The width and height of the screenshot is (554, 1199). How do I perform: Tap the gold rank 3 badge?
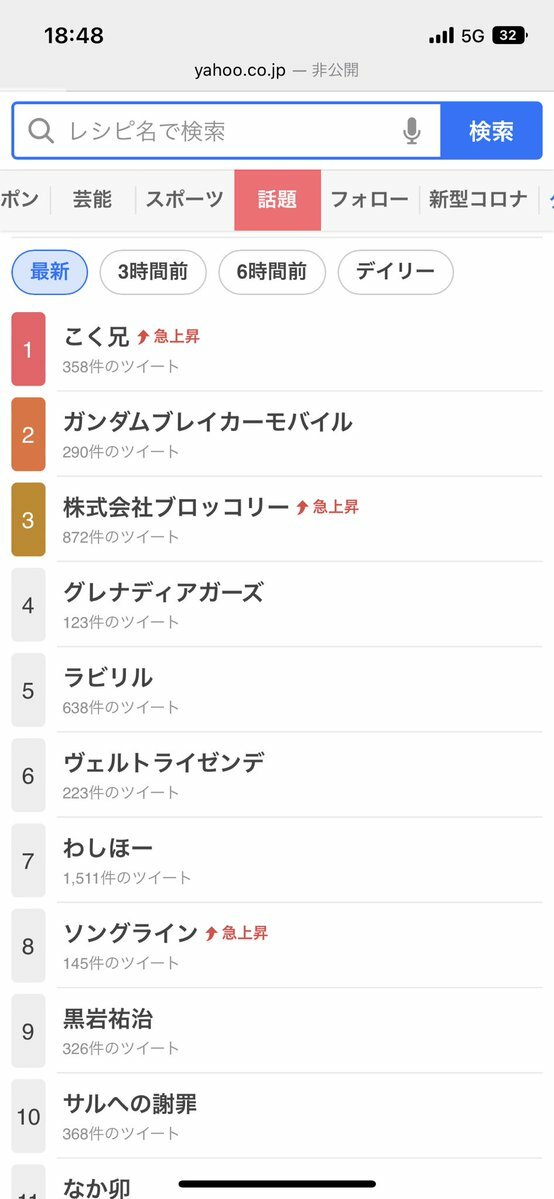coord(28,520)
